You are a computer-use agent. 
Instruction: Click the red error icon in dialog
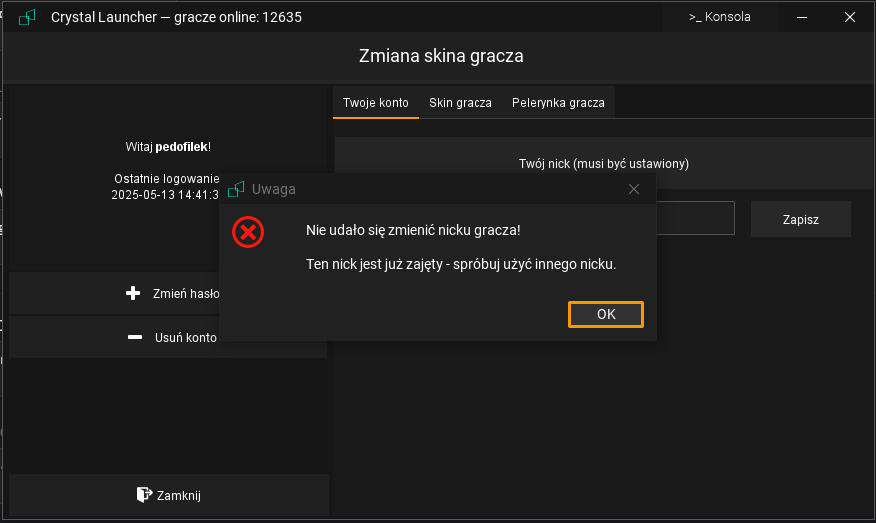tap(247, 232)
